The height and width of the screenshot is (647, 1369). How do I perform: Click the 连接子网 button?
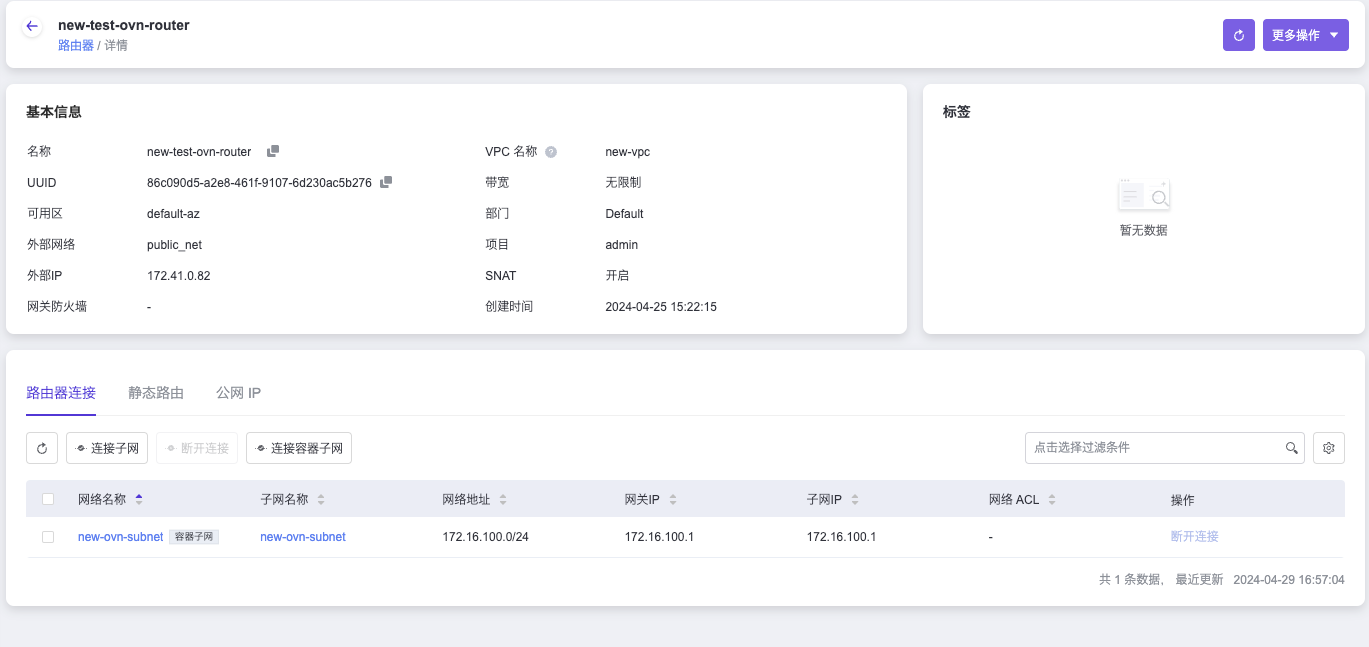pos(107,448)
